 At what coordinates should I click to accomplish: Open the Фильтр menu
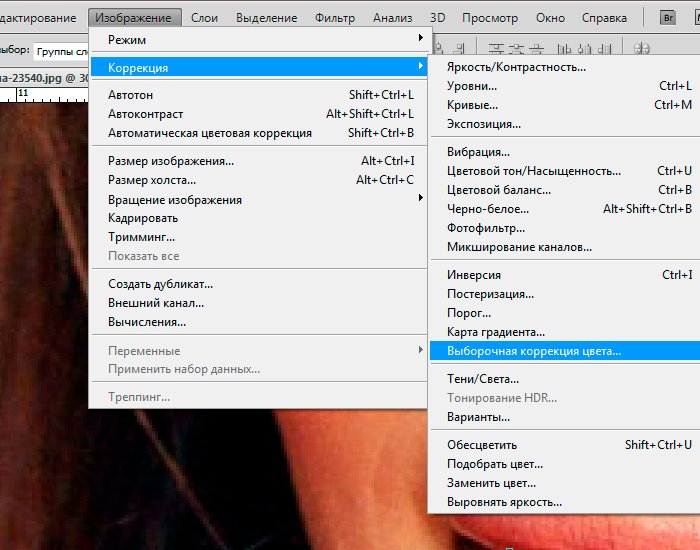point(334,18)
